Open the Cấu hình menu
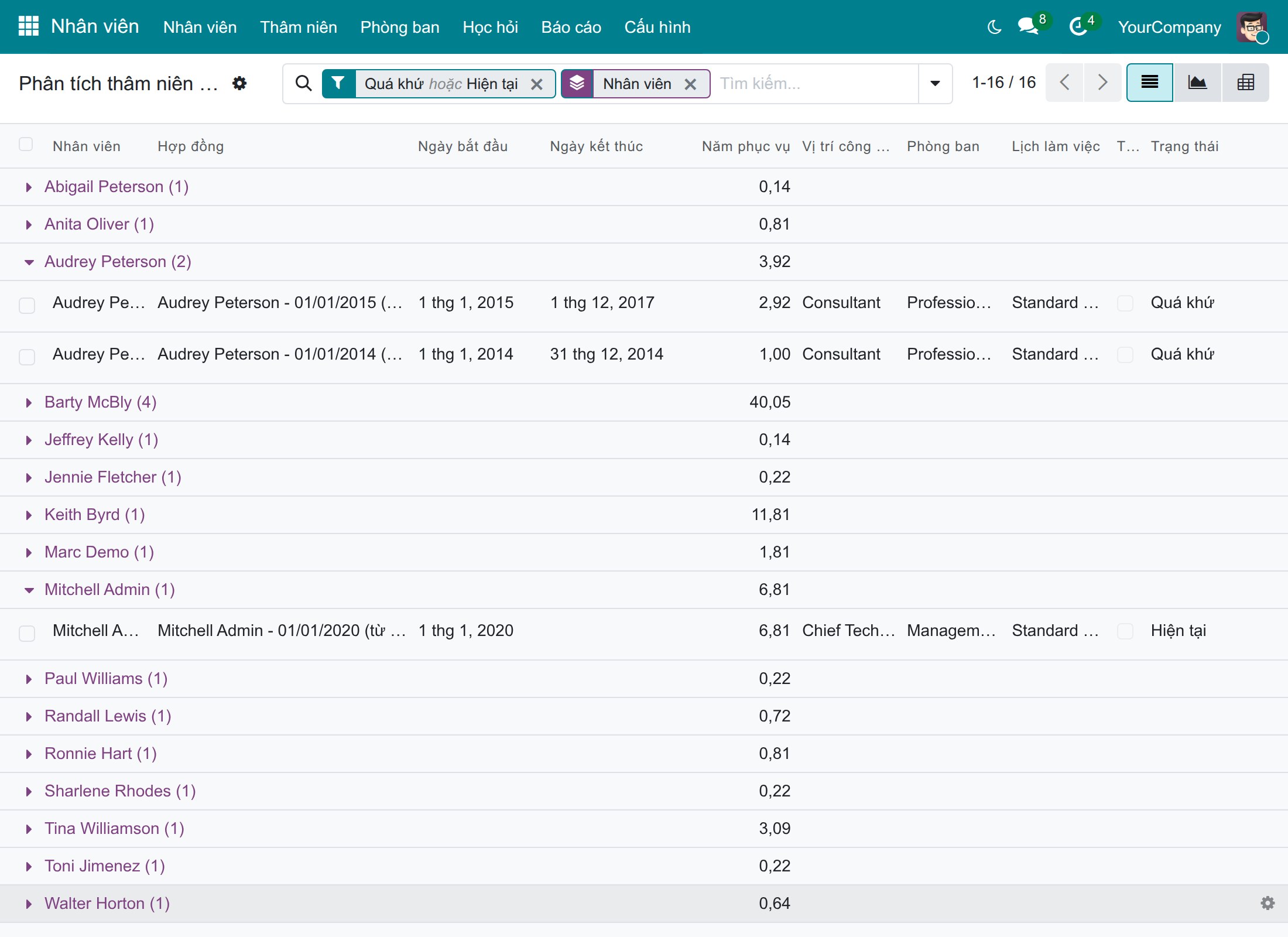This screenshot has width=1288, height=937. pos(657,27)
